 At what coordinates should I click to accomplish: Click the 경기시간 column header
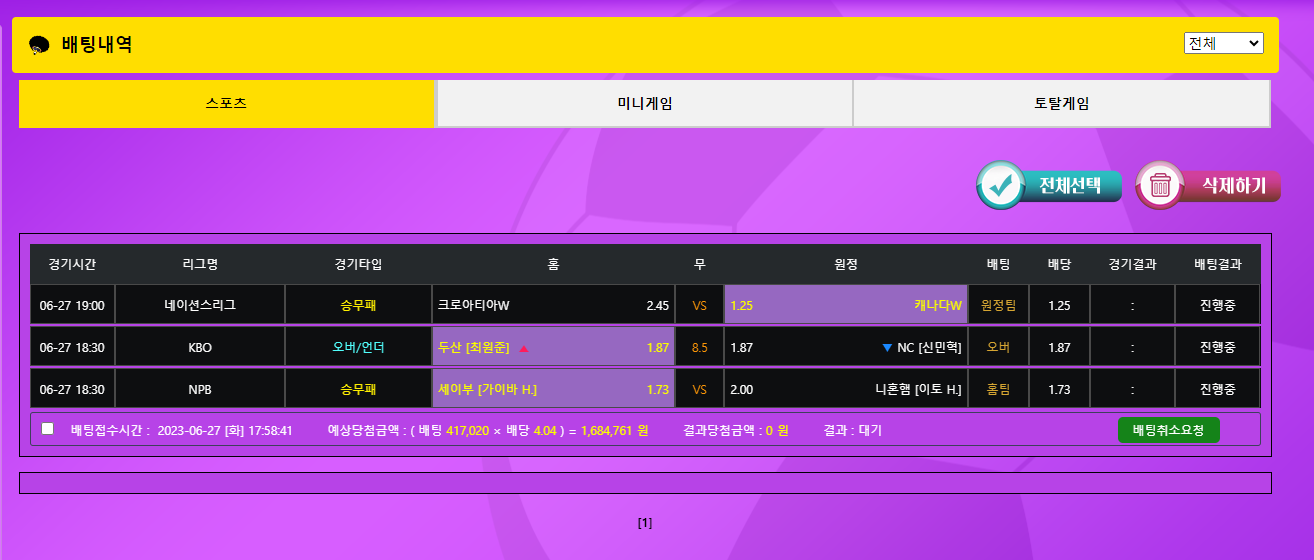[x=72, y=265]
